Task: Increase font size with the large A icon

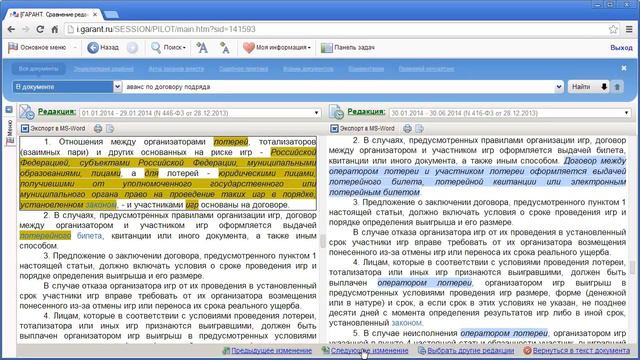Action: coord(202,48)
